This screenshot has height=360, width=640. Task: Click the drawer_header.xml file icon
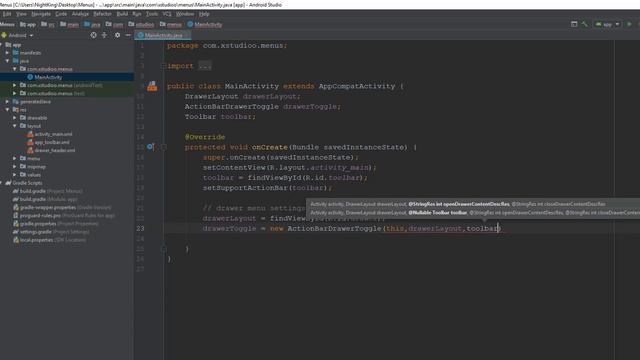click(x=30, y=150)
